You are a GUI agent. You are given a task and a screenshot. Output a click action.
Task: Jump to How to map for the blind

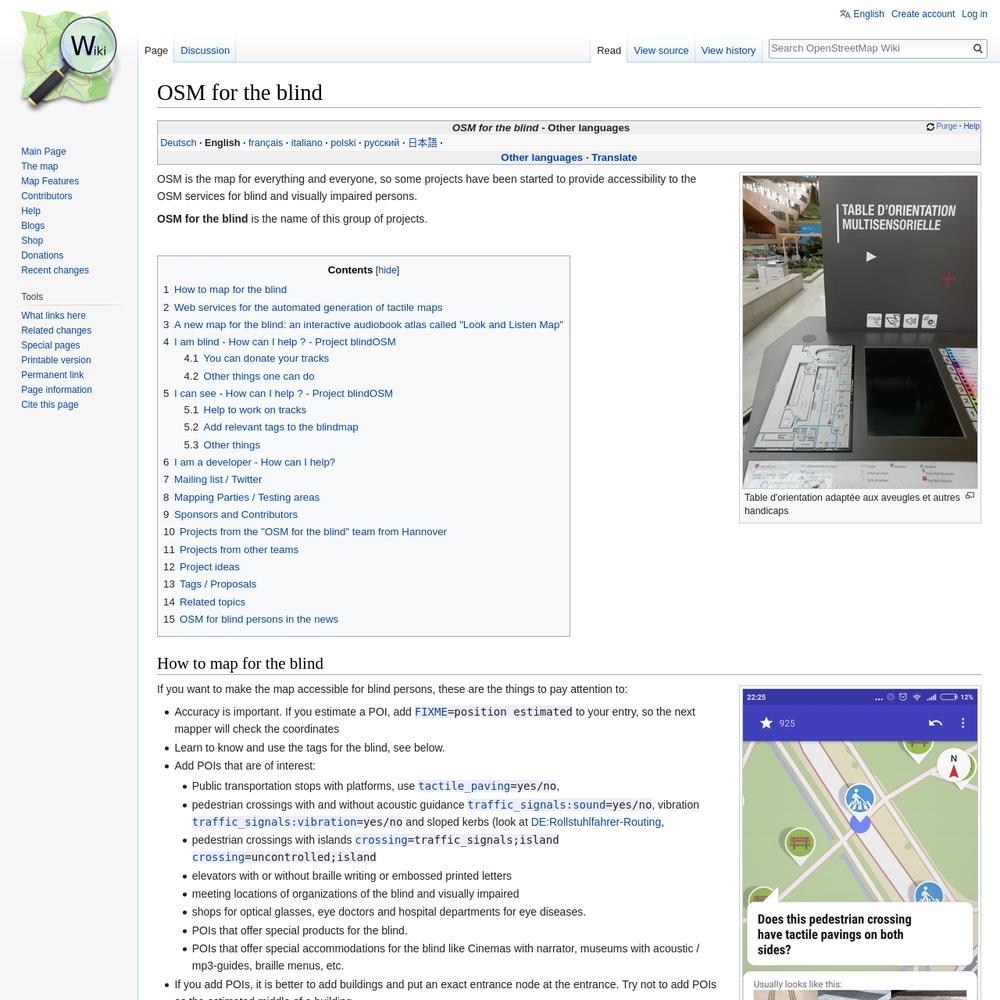pos(230,290)
